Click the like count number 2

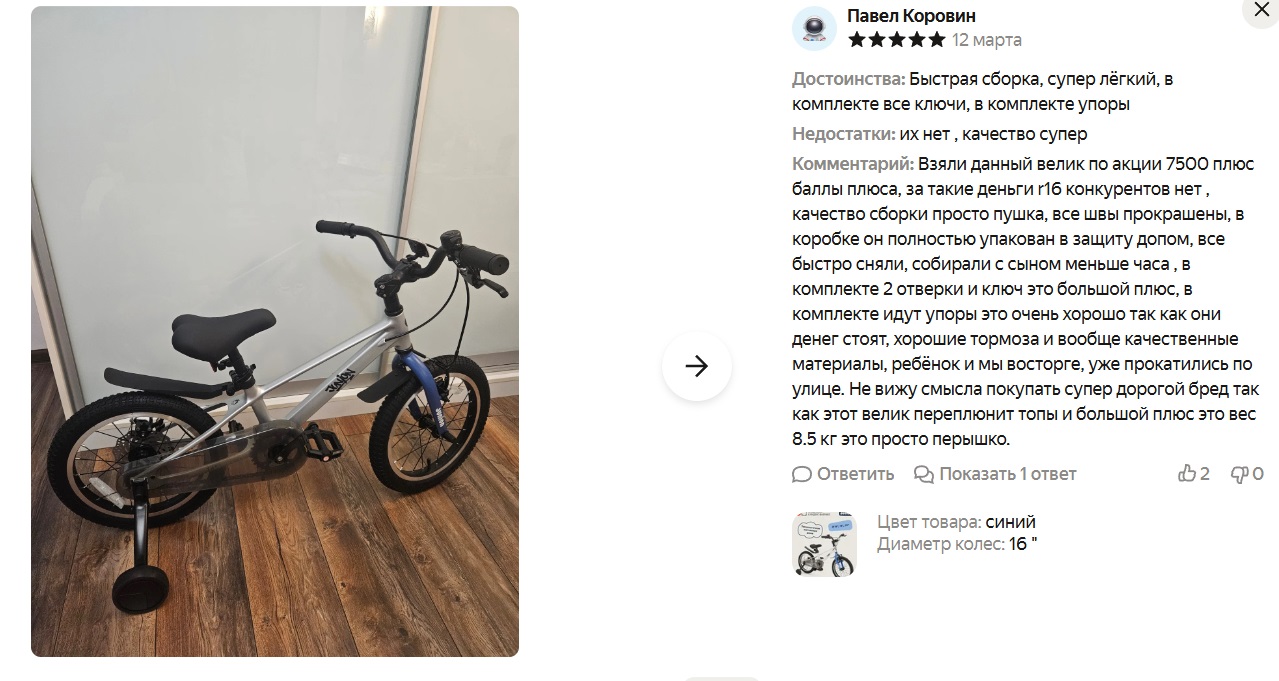click(1205, 474)
